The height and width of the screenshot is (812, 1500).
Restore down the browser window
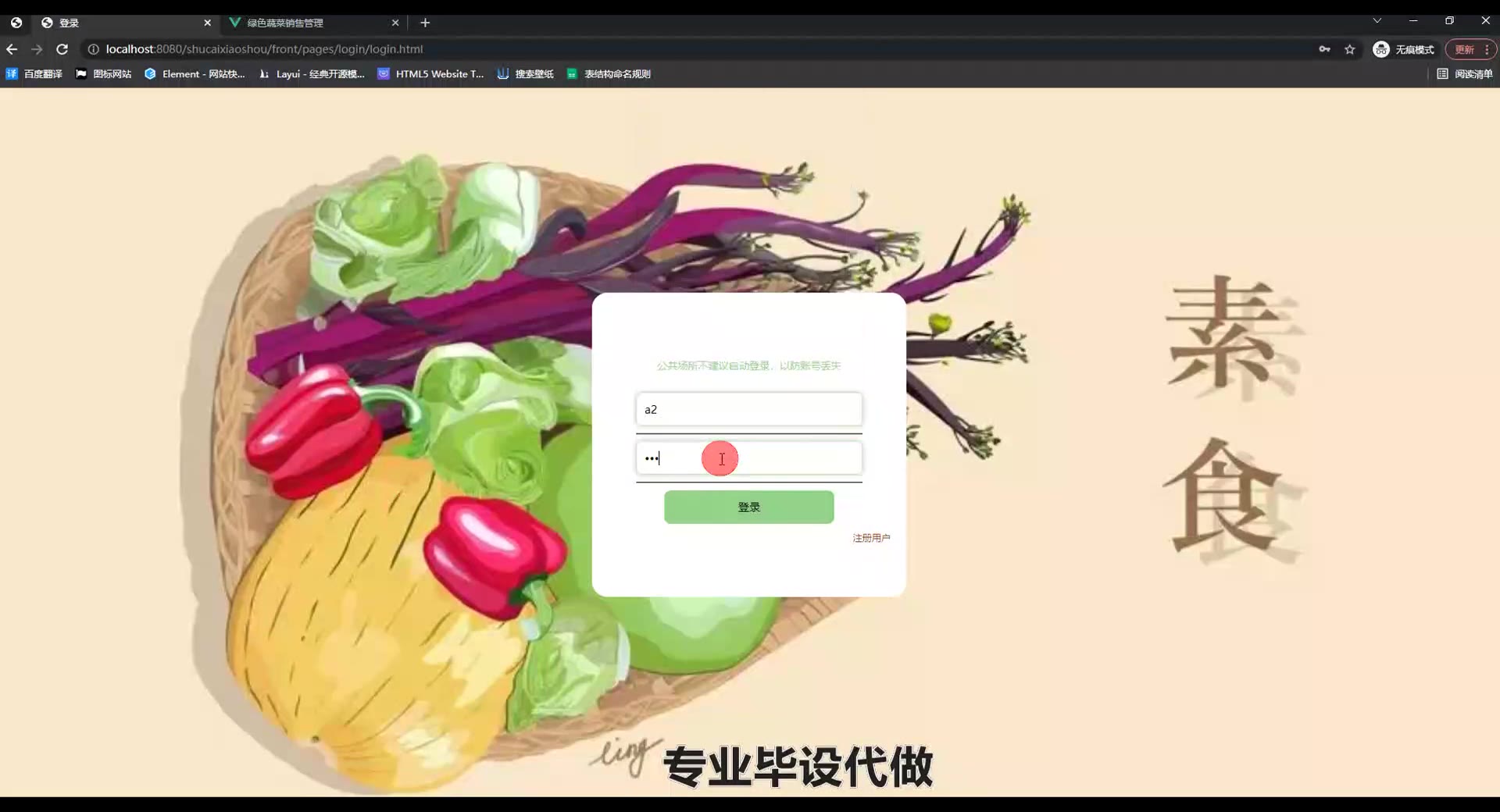coord(1449,21)
